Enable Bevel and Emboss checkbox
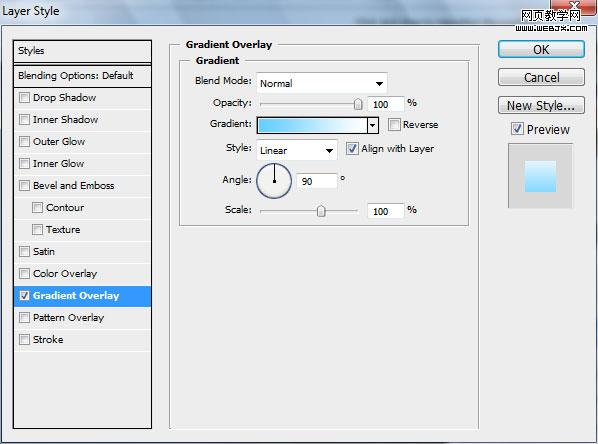The image size is (598, 444). click(x=24, y=186)
